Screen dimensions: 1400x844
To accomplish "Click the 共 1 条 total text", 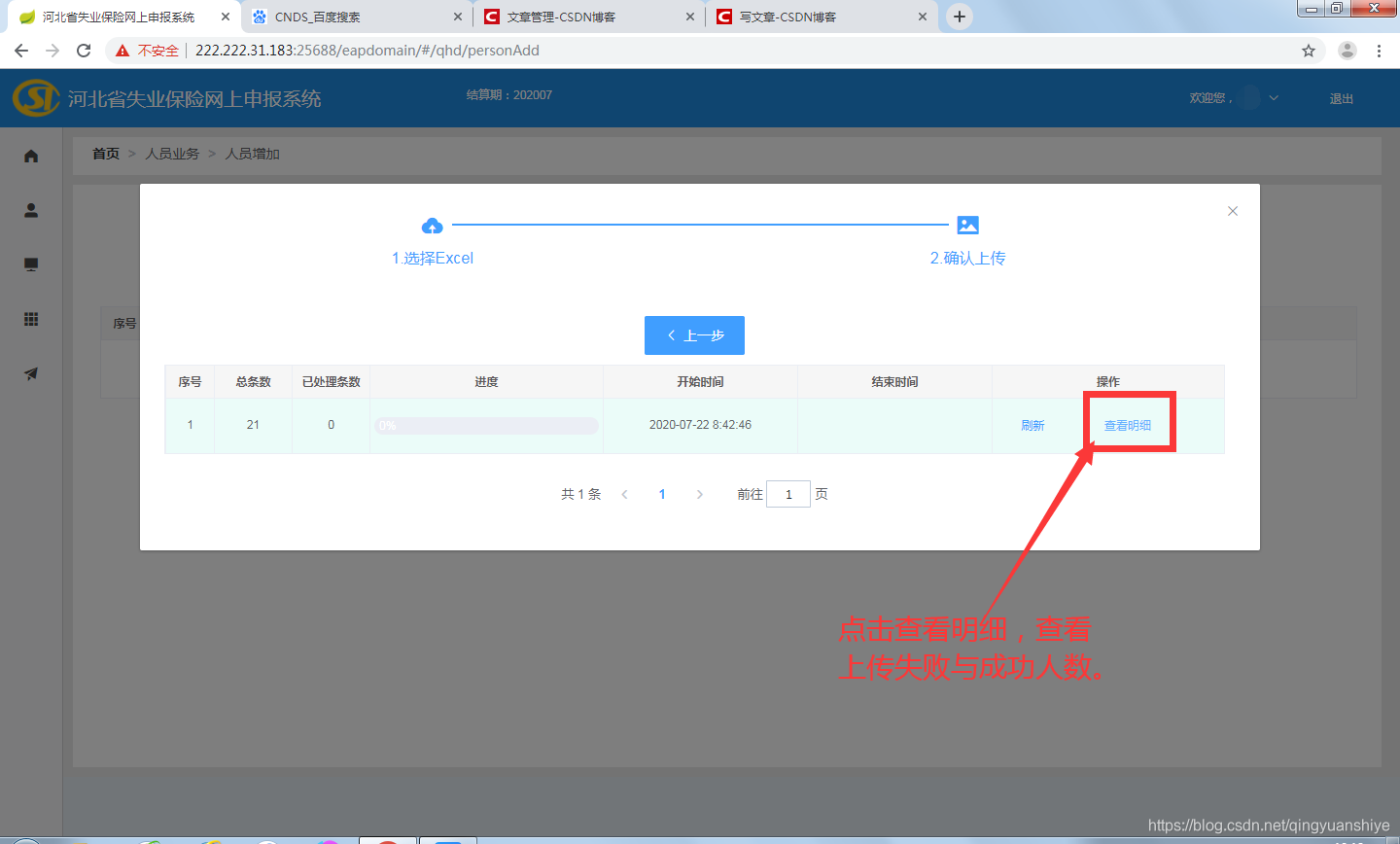I will click(x=580, y=494).
